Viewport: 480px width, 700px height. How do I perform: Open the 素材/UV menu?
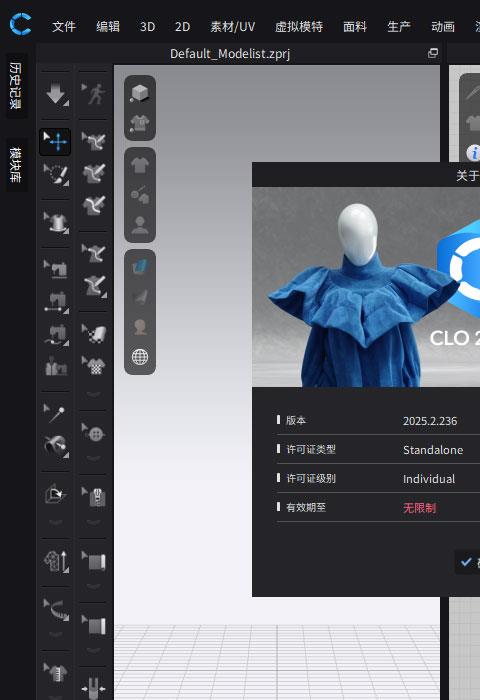tap(233, 27)
